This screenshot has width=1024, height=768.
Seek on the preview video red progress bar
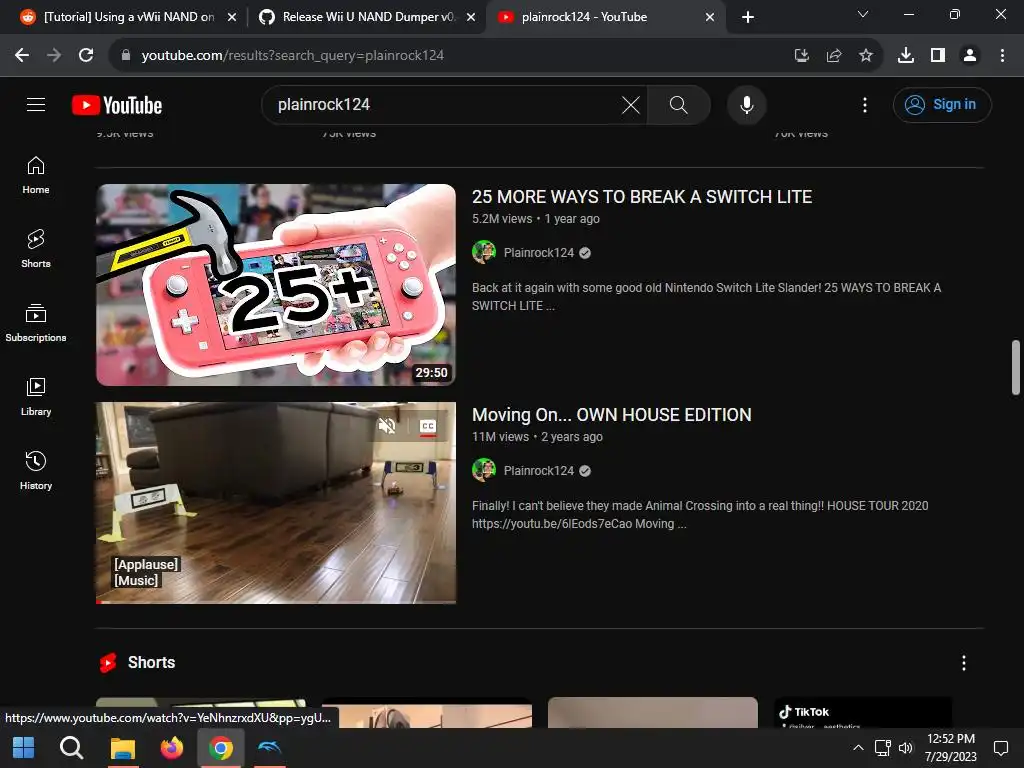(x=276, y=601)
